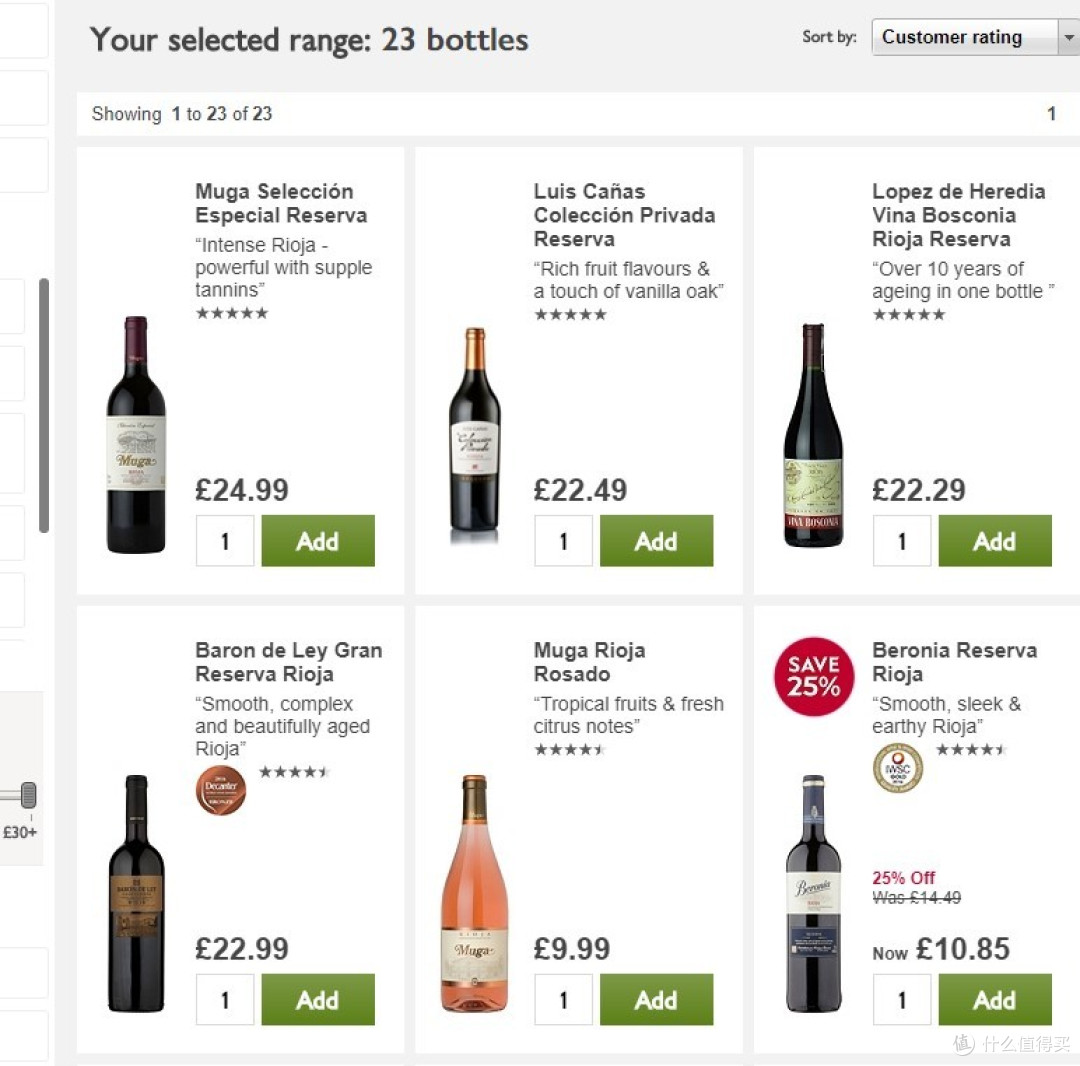Click the Muga Rosado bottle image
The image size is (1080, 1066).
coord(474,893)
